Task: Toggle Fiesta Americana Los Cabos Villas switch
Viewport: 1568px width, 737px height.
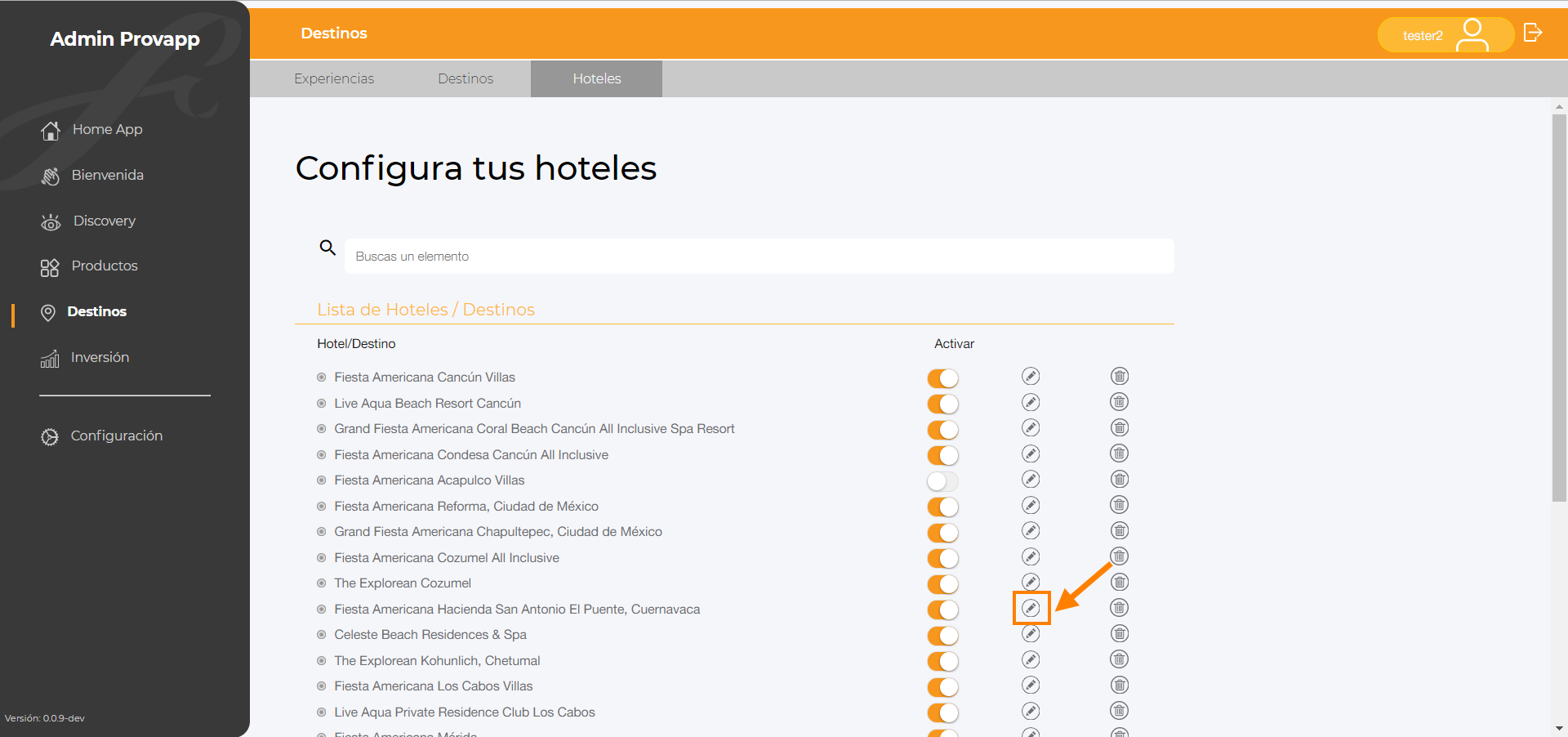Action: pyautogui.click(x=942, y=687)
